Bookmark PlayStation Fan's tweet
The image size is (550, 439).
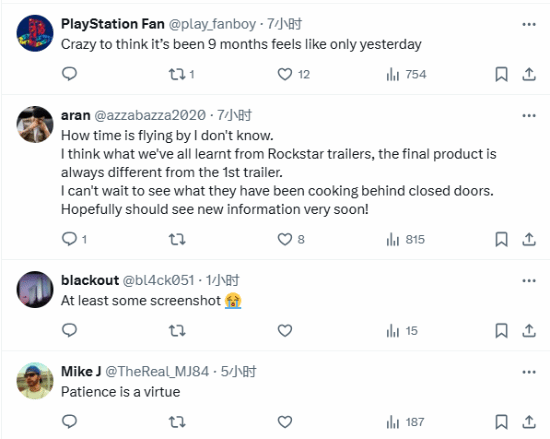click(501, 74)
